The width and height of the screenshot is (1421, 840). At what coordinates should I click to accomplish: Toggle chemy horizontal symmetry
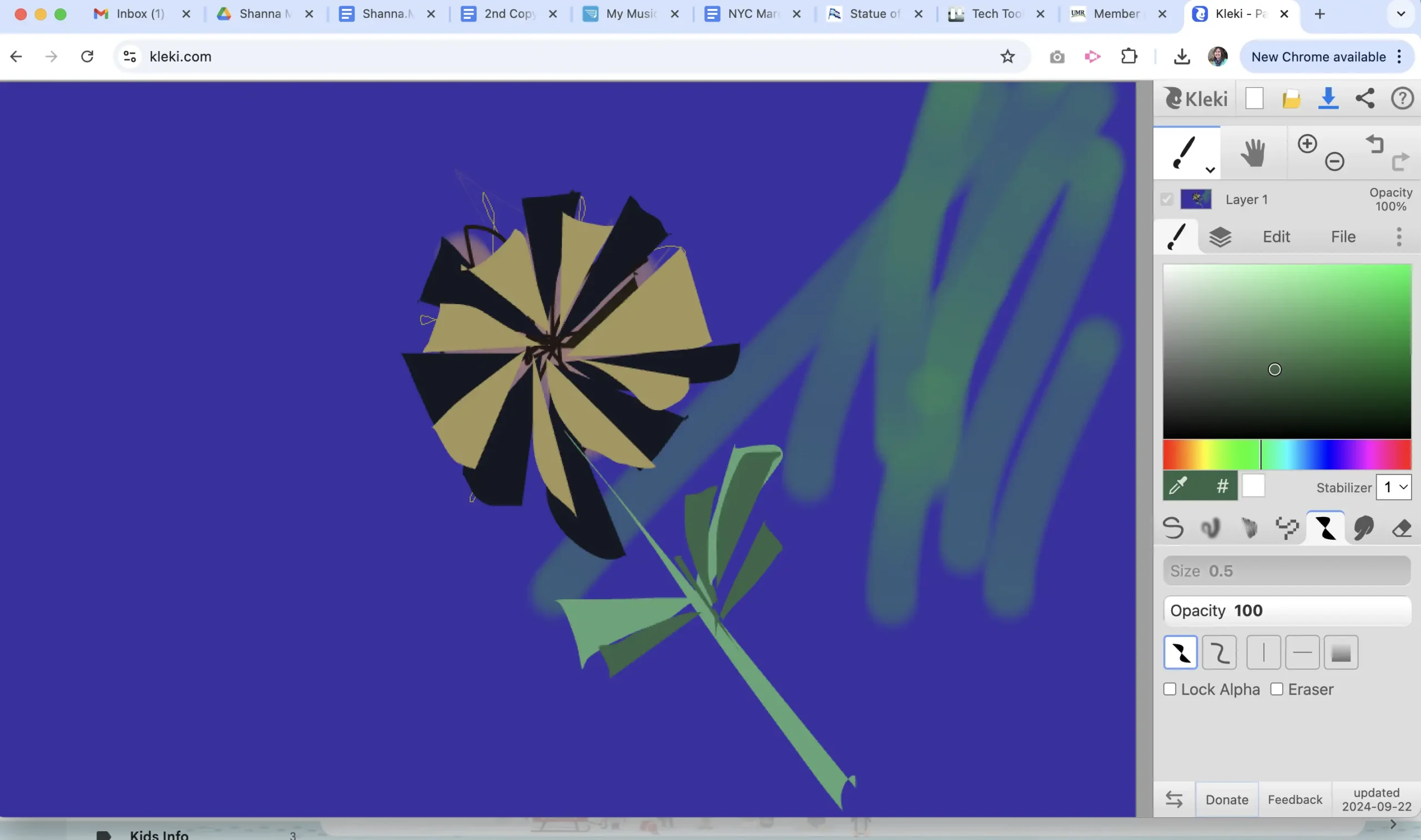(x=1302, y=652)
